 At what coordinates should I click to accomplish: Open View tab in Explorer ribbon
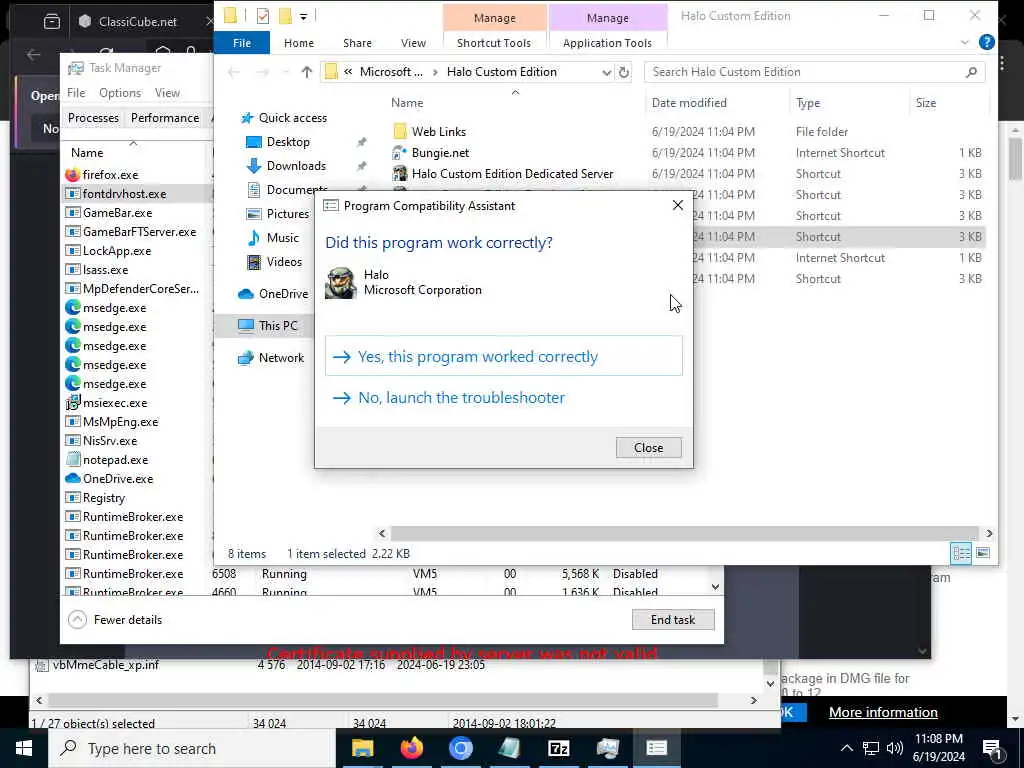[413, 42]
